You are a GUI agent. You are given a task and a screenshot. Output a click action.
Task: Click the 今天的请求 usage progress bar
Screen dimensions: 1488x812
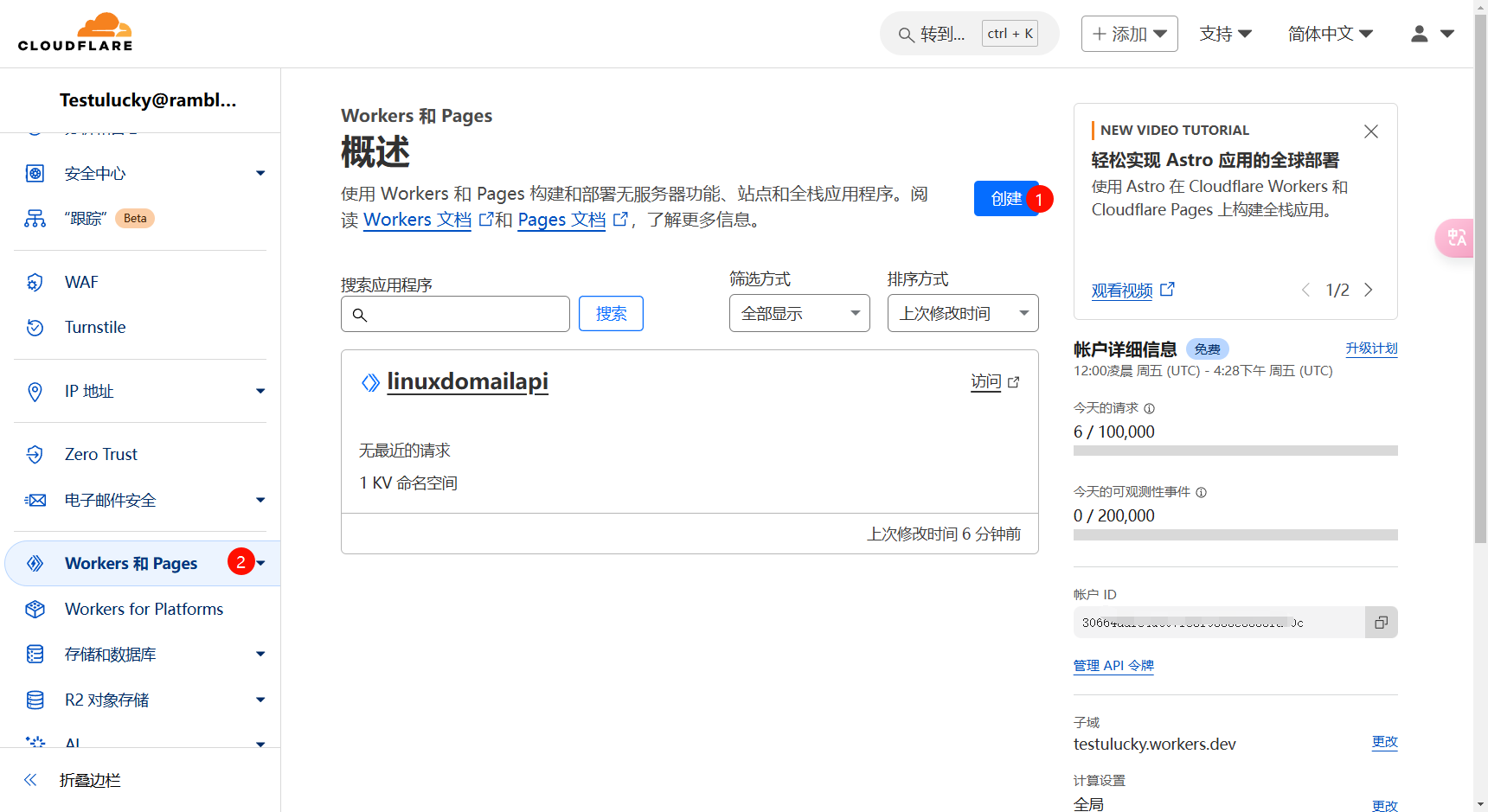tap(1235, 451)
